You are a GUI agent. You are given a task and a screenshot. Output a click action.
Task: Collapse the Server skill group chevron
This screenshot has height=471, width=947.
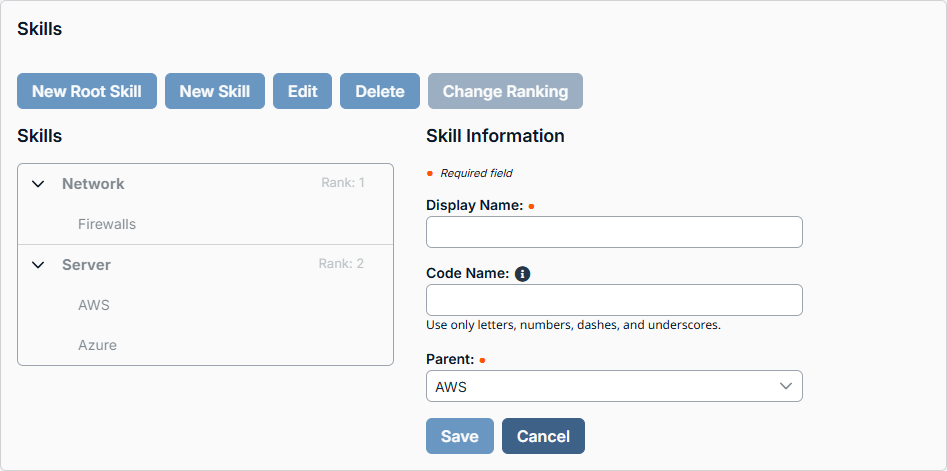tap(39, 265)
